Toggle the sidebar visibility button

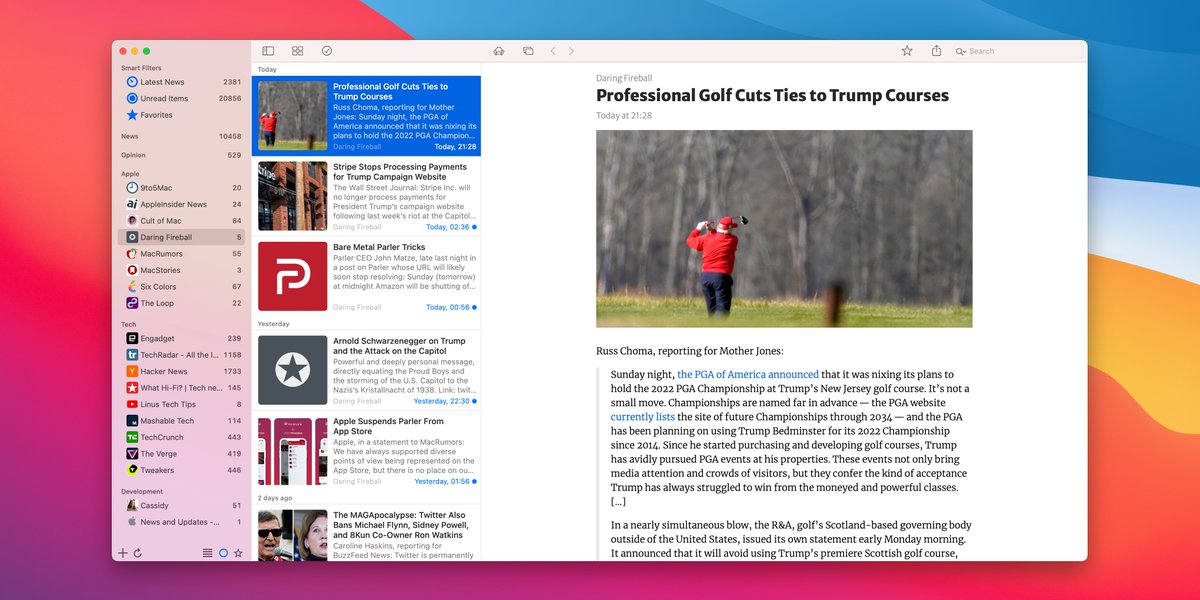pyautogui.click(x=268, y=51)
